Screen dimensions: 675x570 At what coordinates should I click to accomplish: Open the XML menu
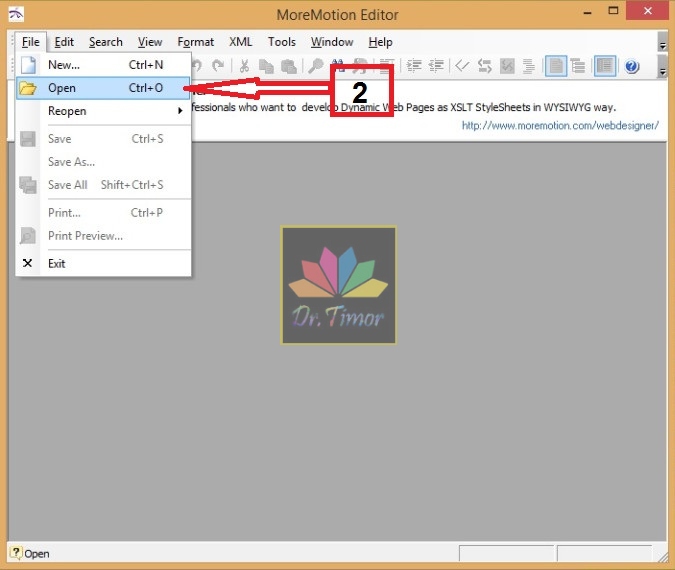coord(241,42)
